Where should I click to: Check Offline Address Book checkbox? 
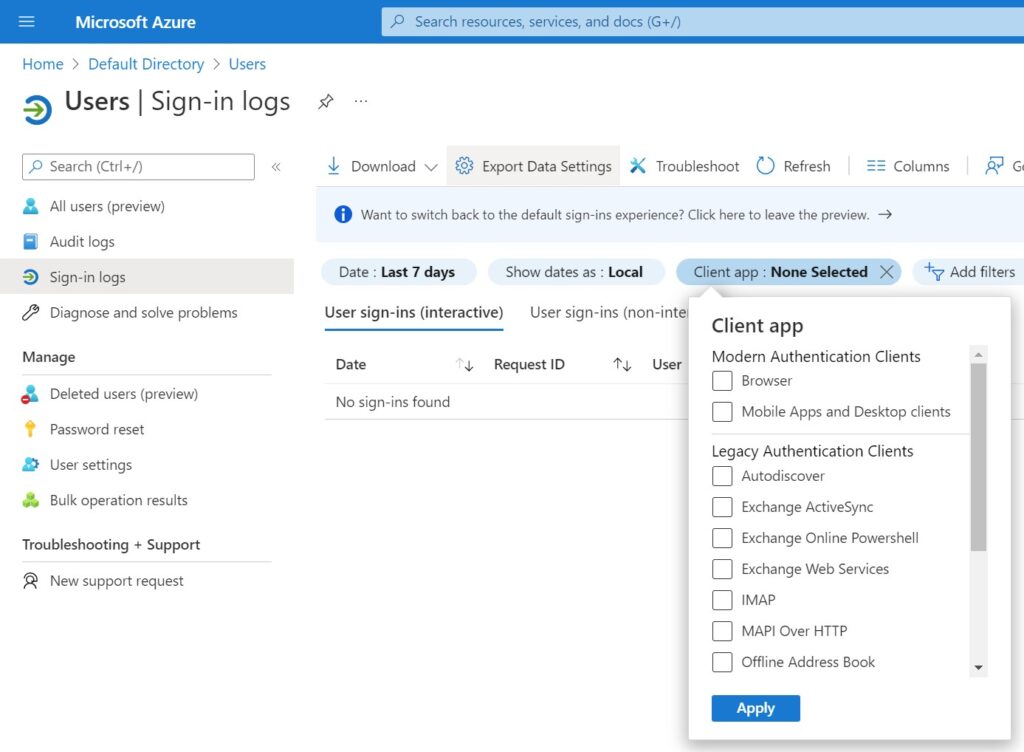coord(722,662)
